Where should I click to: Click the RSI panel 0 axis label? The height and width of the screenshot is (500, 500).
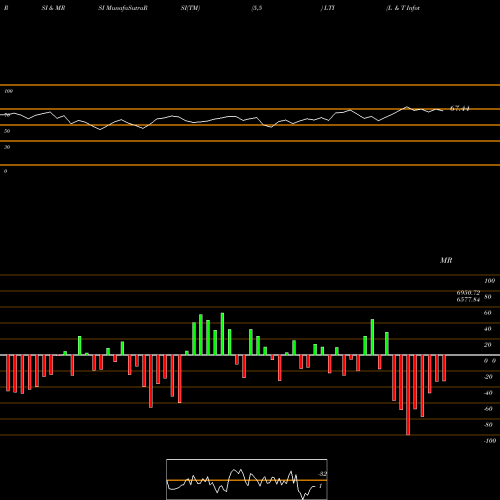[x=5, y=171]
